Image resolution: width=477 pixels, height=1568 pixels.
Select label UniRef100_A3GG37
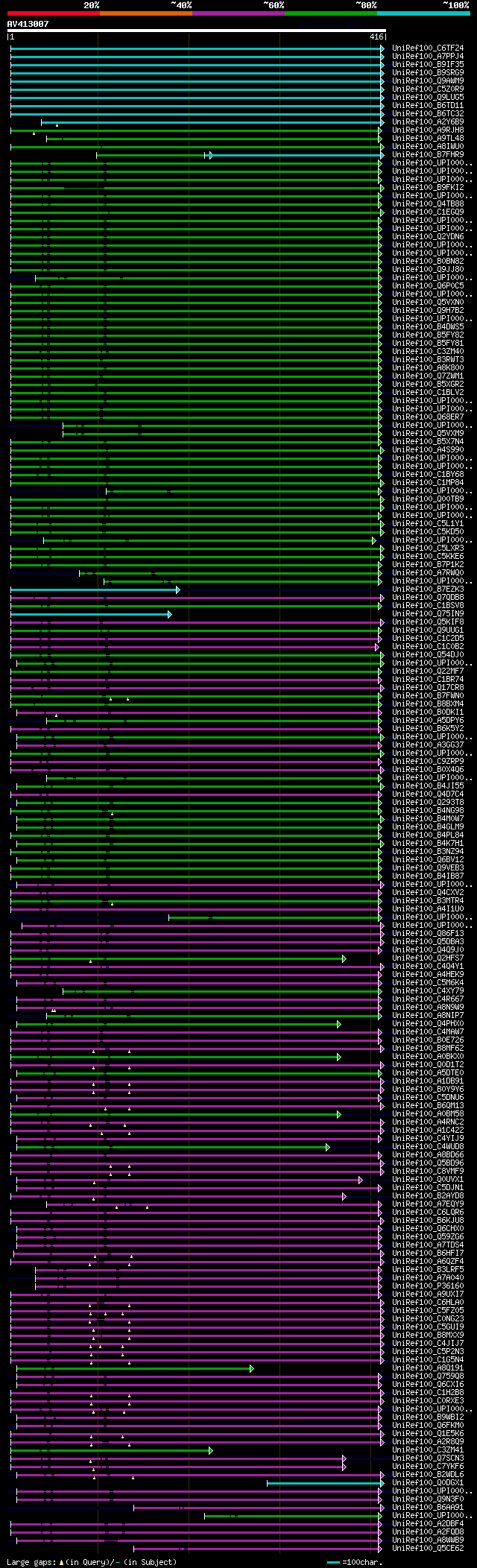tap(428, 745)
